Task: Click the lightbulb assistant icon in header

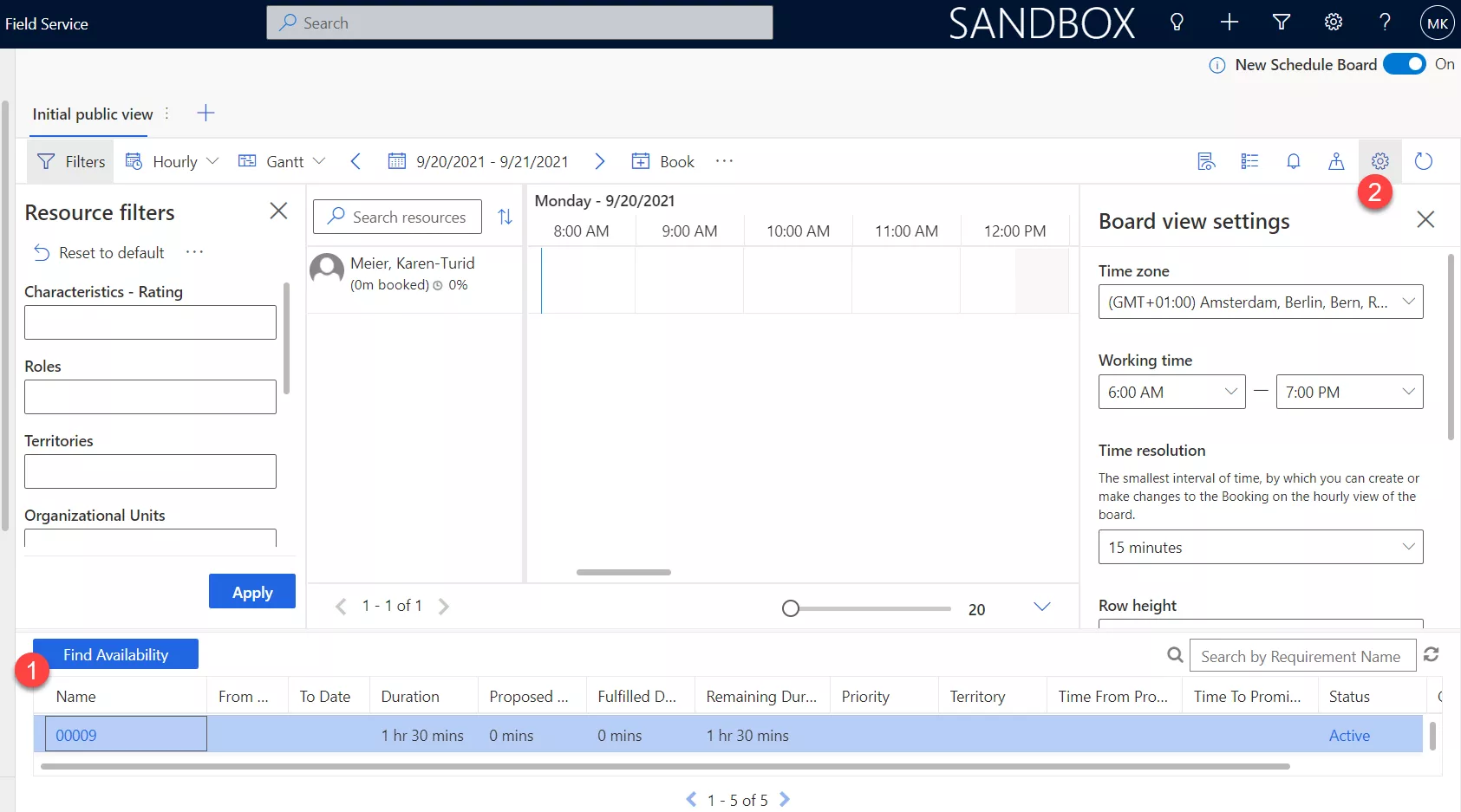Action: point(1177,23)
